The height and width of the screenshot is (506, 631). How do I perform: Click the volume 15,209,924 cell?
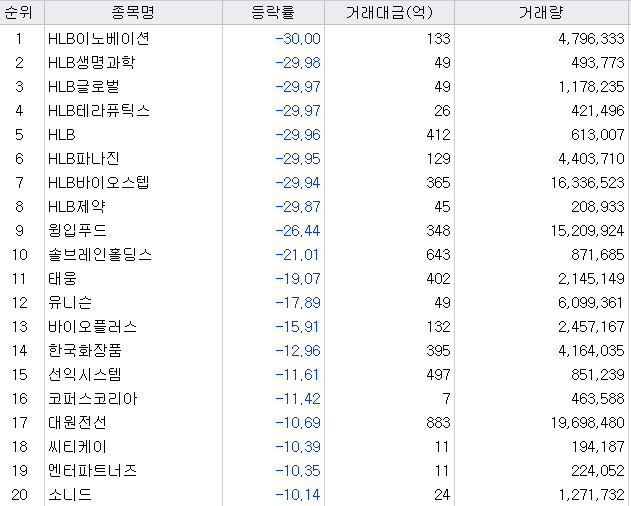(588, 231)
